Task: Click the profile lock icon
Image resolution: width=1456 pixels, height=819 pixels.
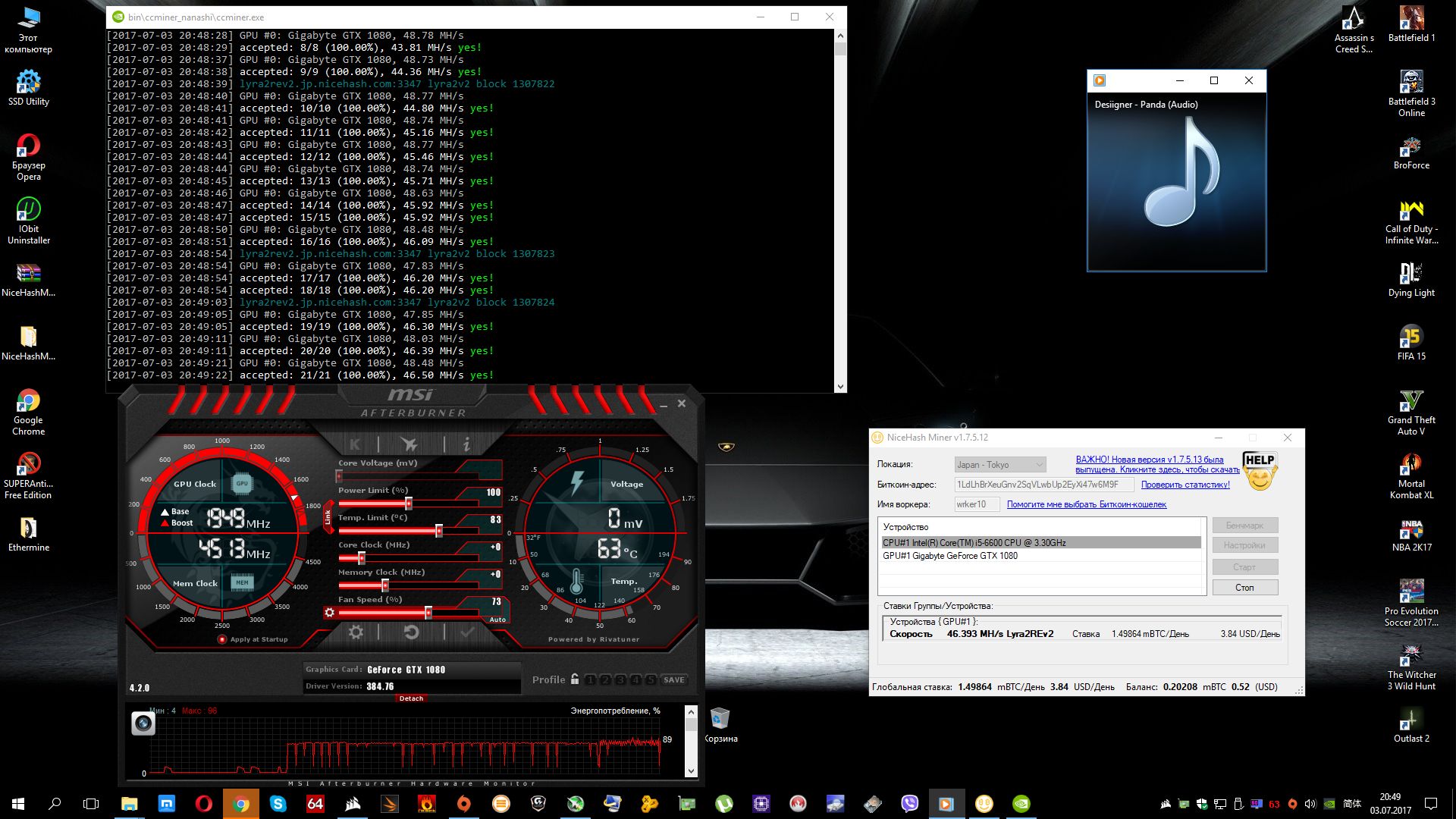Action: (x=575, y=679)
